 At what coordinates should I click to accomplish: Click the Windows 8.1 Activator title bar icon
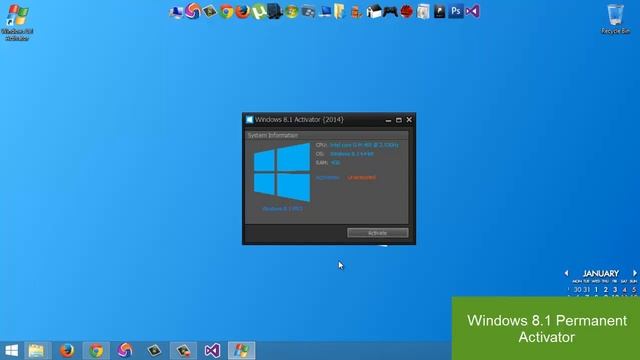[249, 120]
